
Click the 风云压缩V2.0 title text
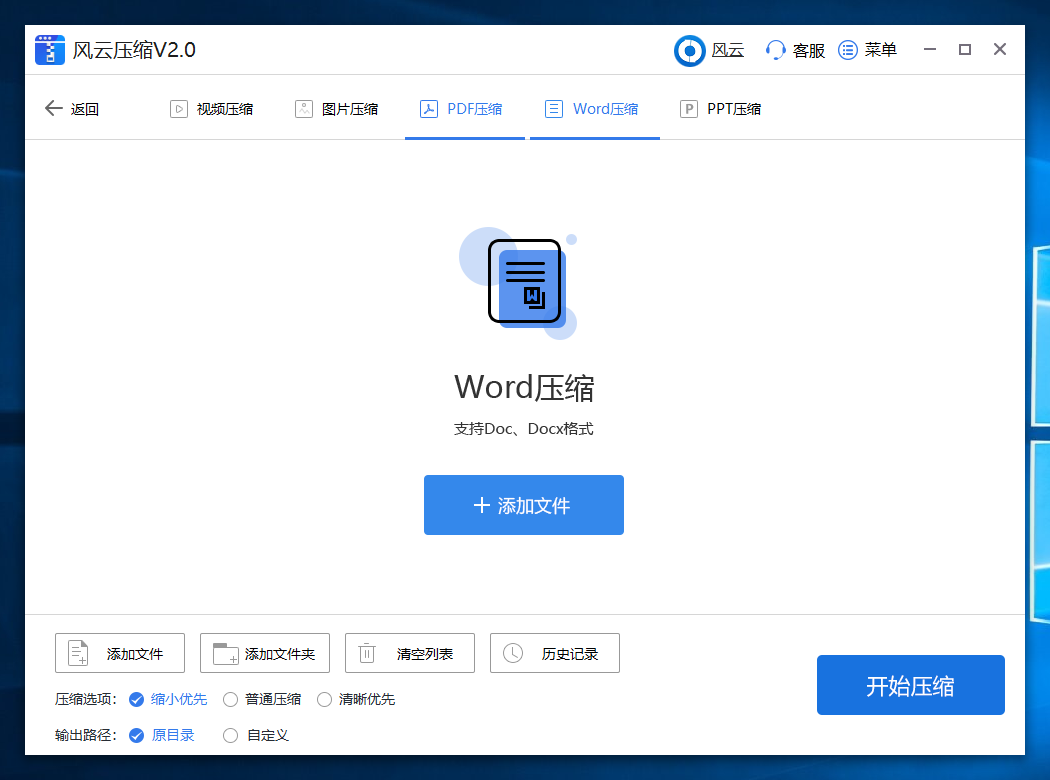coord(134,50)
